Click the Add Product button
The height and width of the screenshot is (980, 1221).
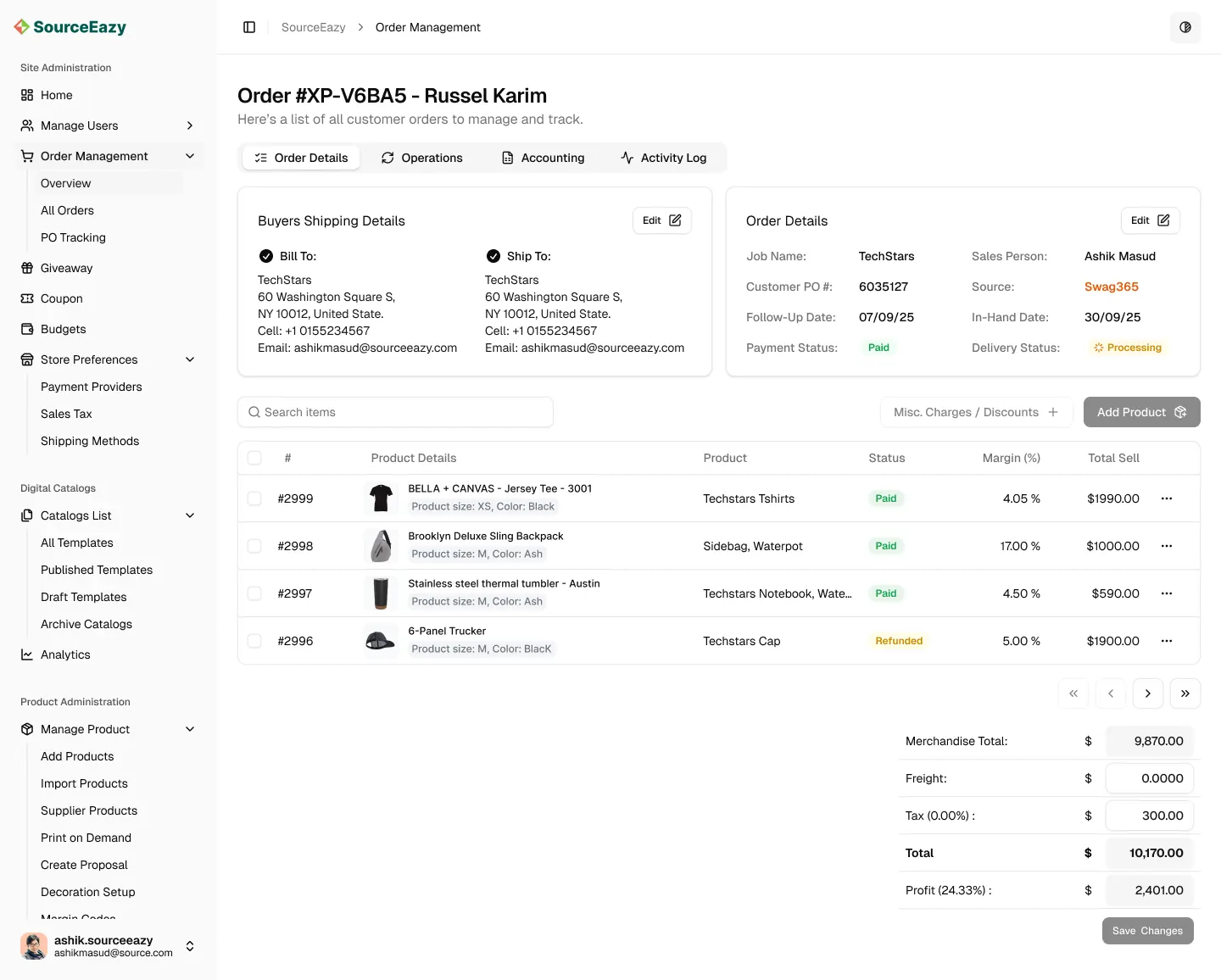pyautogui.click(x=1142, y=412)
